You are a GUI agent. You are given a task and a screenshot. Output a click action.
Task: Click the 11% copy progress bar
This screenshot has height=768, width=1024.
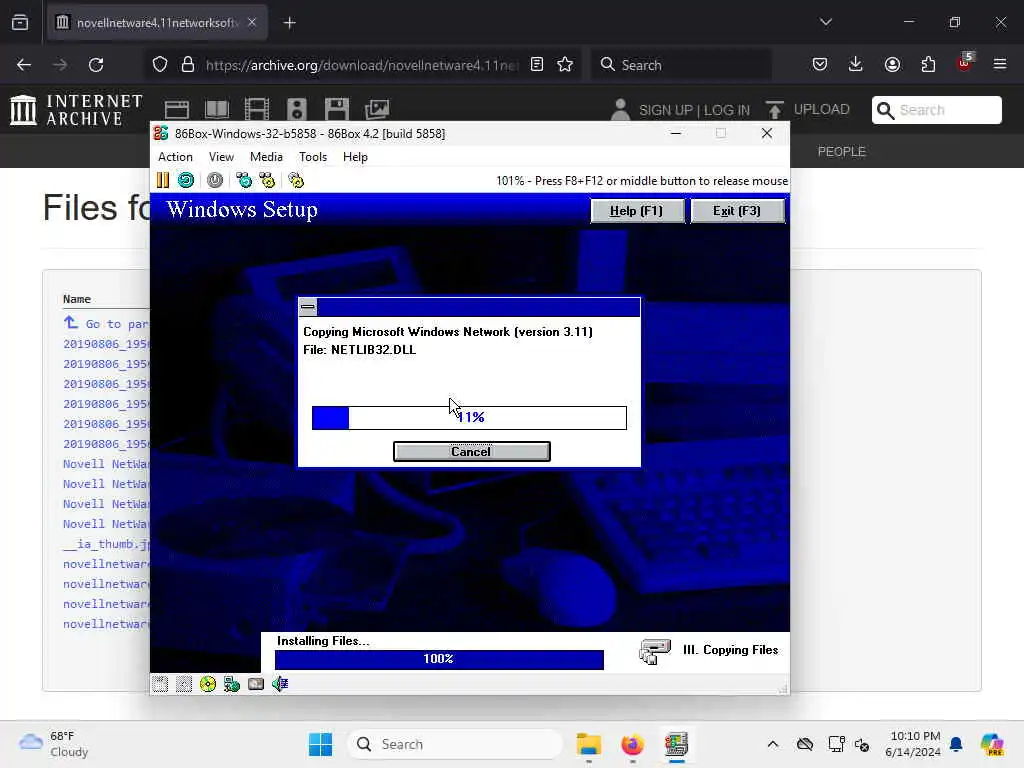point(469,417)
